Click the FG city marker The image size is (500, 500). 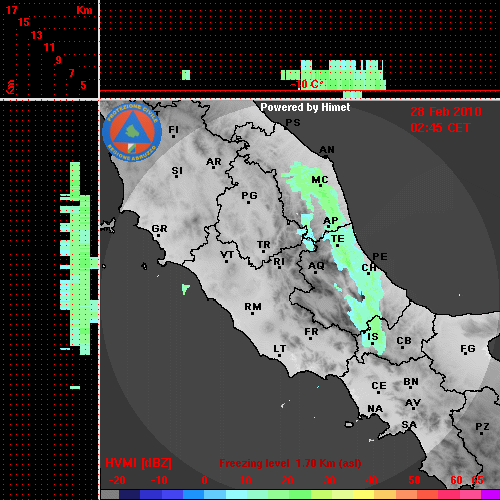(465, 355)
